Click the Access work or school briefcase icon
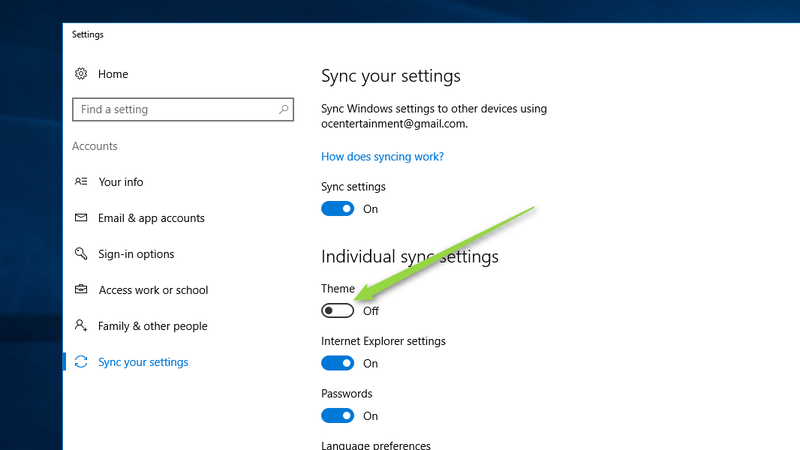The height and width of the screenshot is (450, 800). click(x=81, y=289)
